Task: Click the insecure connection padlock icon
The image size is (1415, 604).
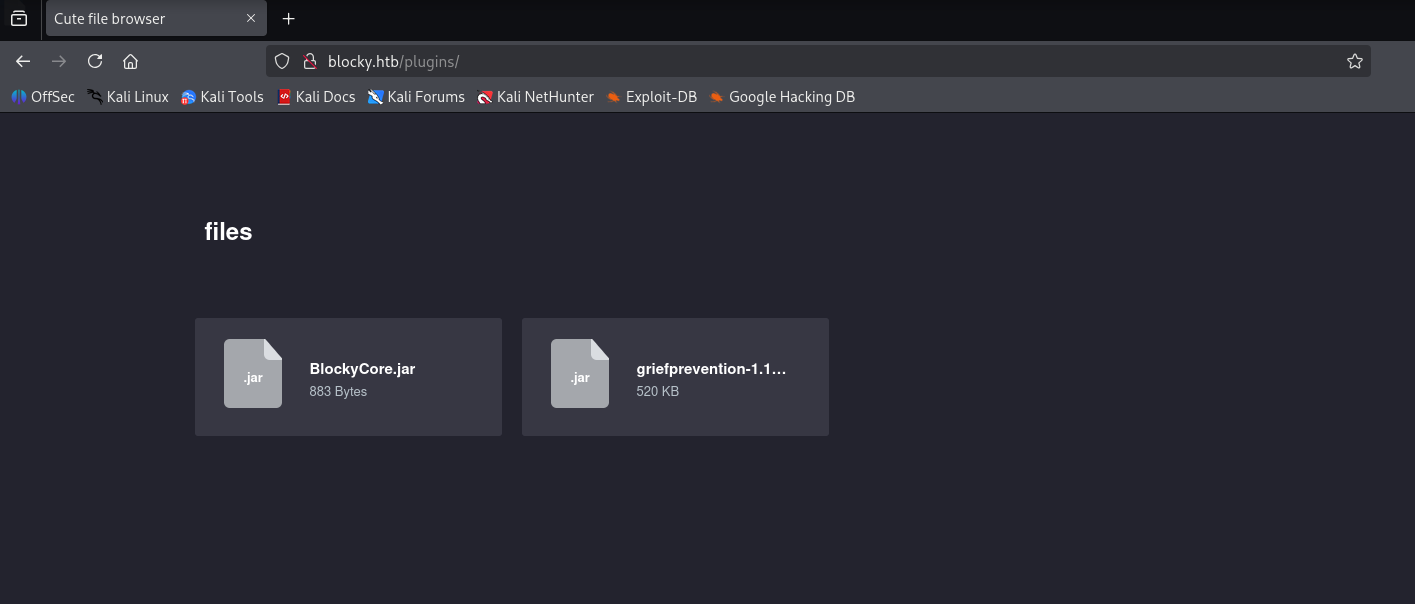Action: pos(309,61)
